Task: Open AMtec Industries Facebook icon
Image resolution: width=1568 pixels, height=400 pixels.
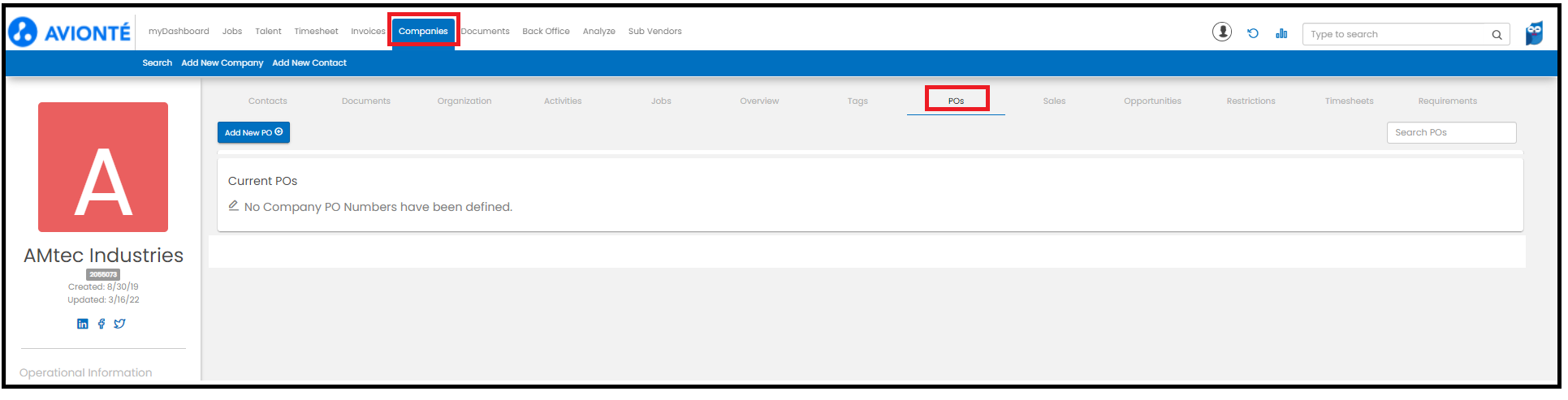Action: click(102, 324)
